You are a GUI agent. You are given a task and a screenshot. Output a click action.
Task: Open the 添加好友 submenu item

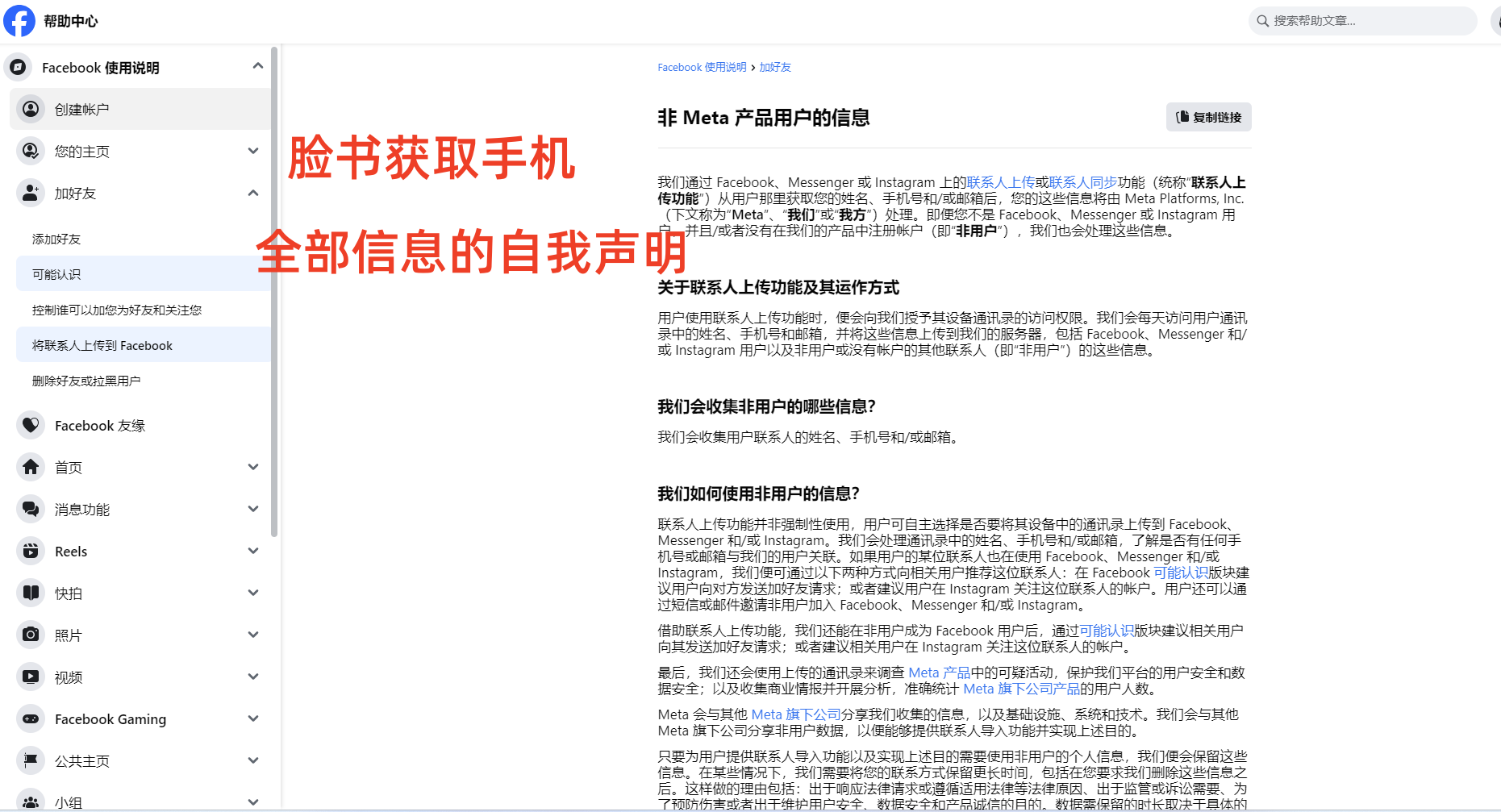[144, 239]
